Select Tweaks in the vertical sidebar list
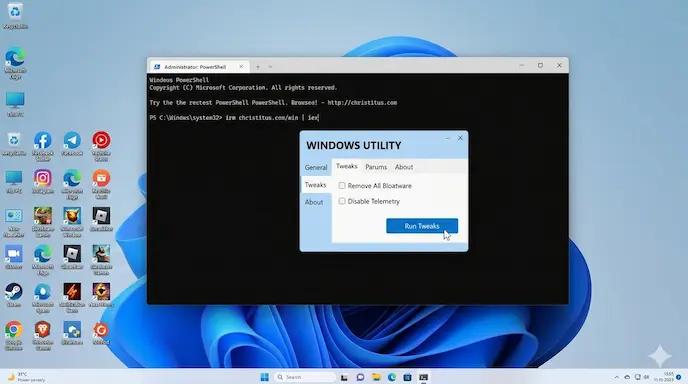 point(315,185)
